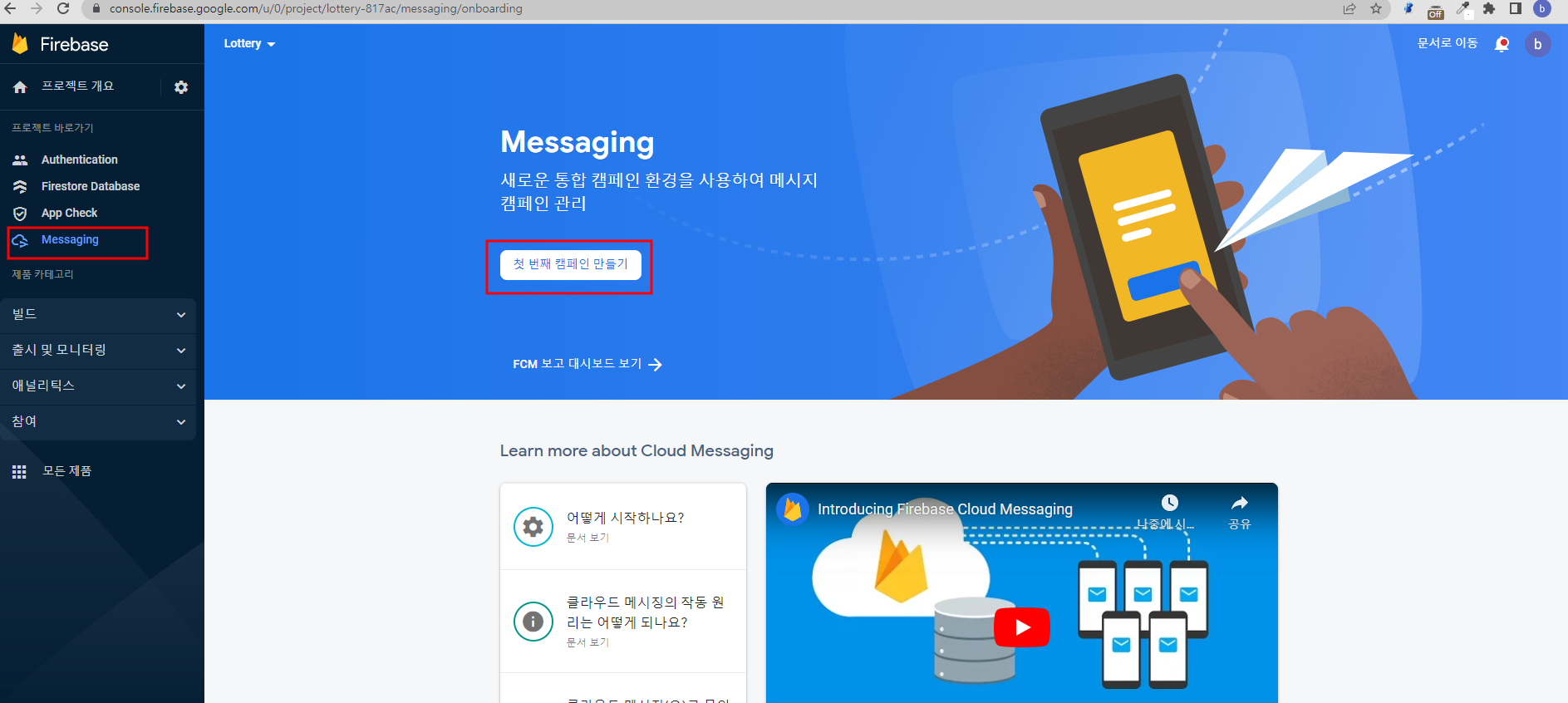The height and width of the screenshot is (703, 1568).
Task: Click the Firebase wordmark text
Action: coord(74,44)
